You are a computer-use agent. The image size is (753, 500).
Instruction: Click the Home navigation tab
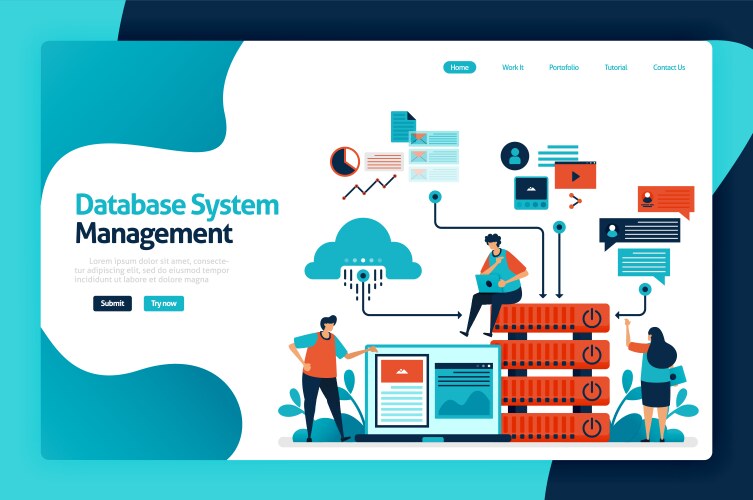pos(459,67)
